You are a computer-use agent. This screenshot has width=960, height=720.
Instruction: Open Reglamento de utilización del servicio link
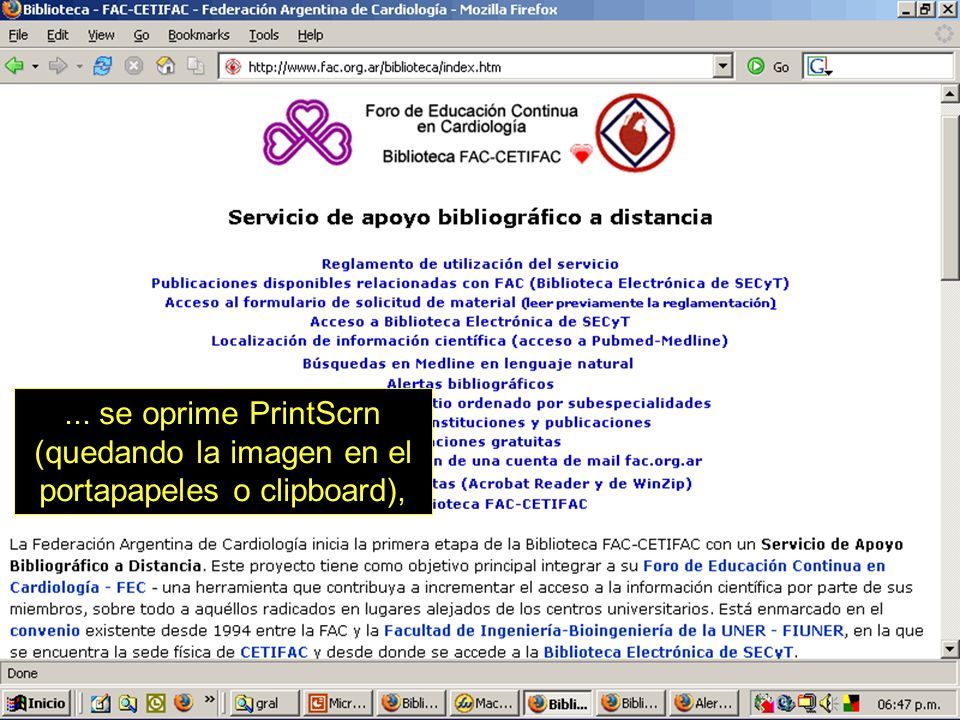[x=470, y=264]
